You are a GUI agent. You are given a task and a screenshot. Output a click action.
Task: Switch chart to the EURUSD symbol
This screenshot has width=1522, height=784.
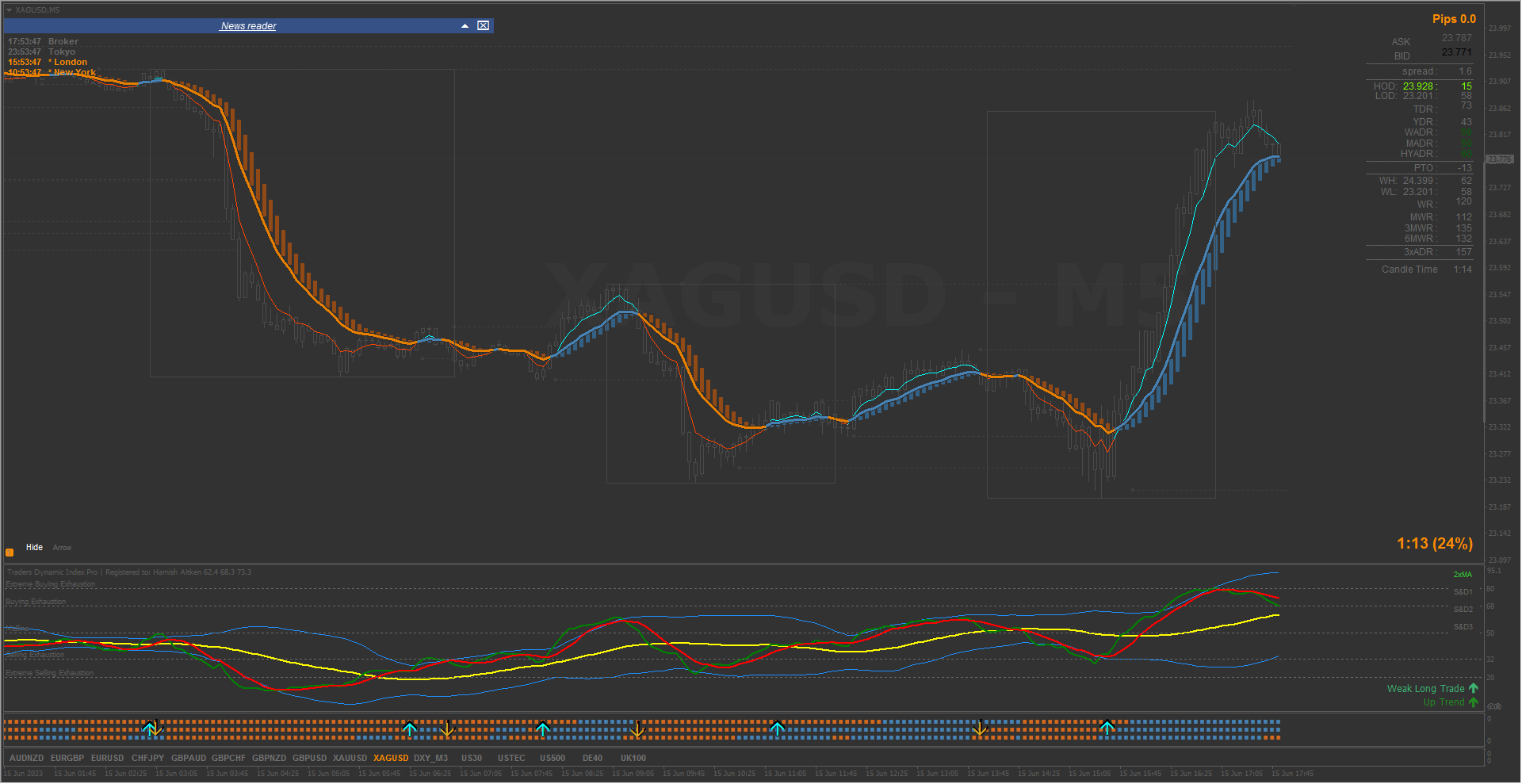click(107, 759)
